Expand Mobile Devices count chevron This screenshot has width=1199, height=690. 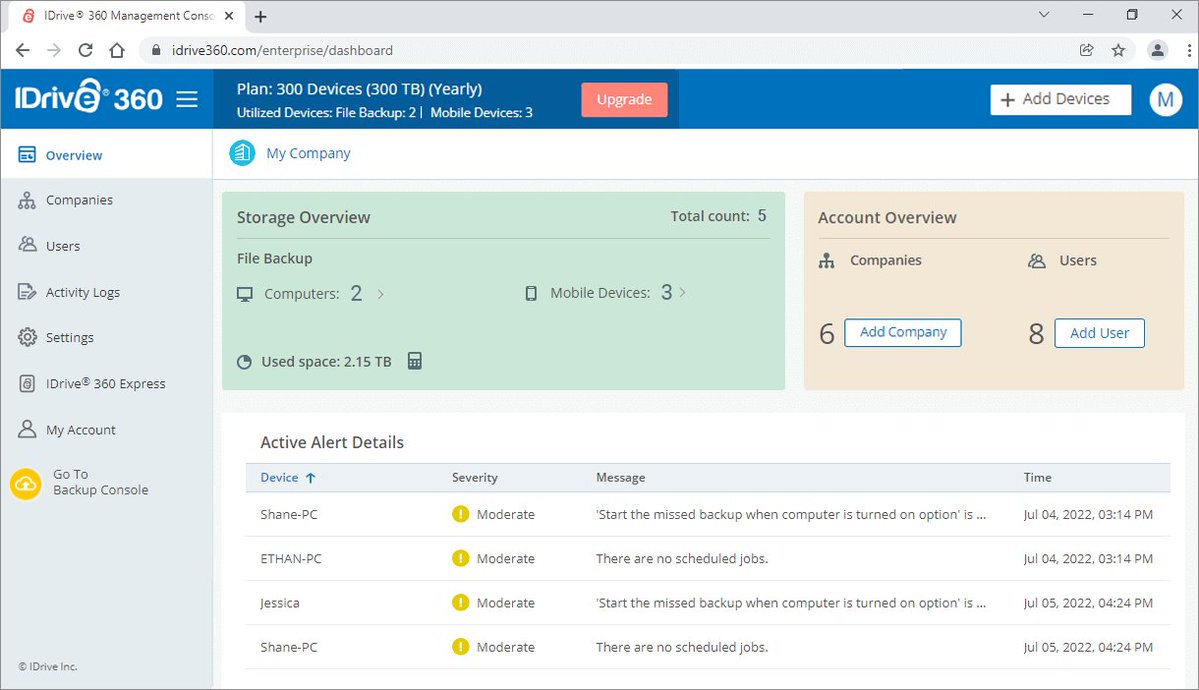[x=682, y=293]
